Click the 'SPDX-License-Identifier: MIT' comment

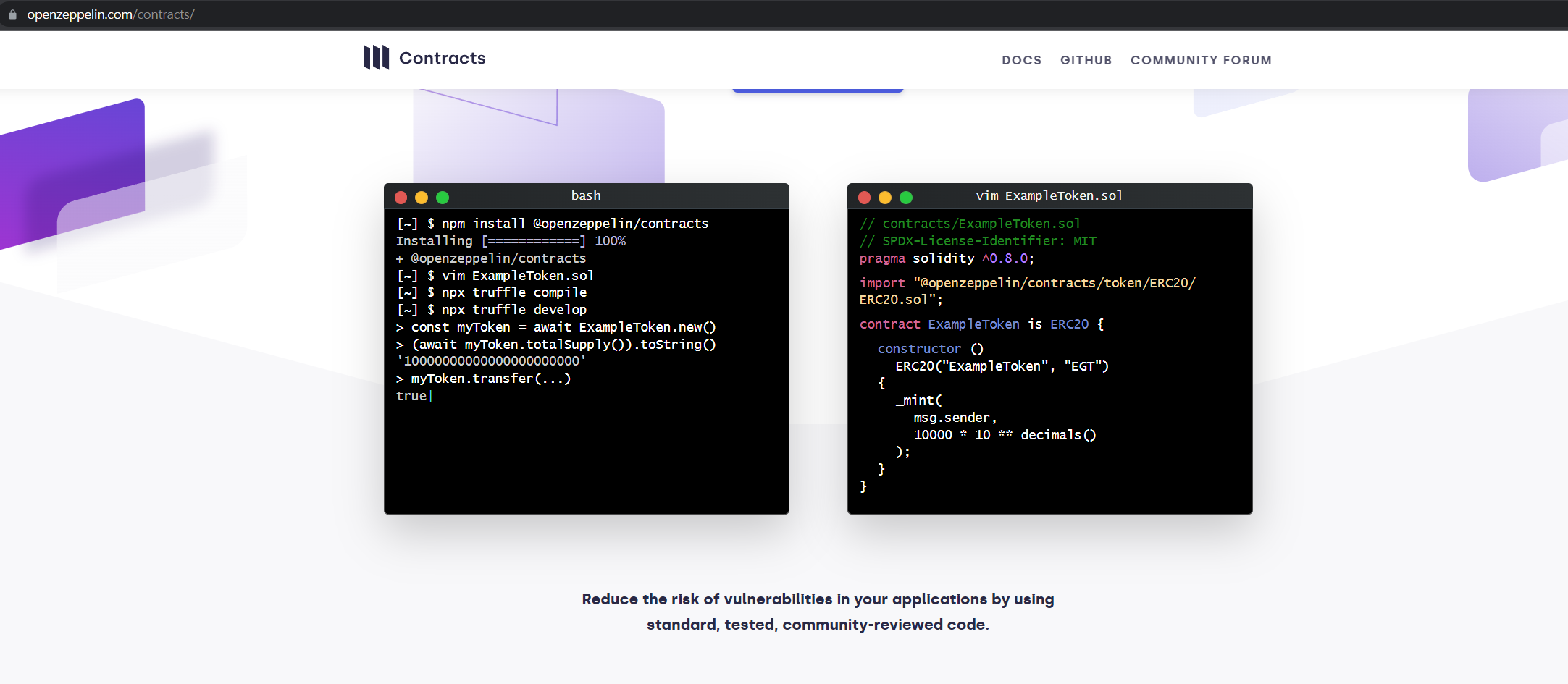[978, 241]
